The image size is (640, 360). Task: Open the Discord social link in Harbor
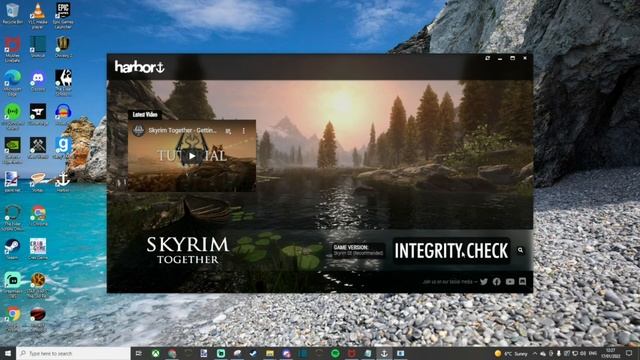[522, 282]
